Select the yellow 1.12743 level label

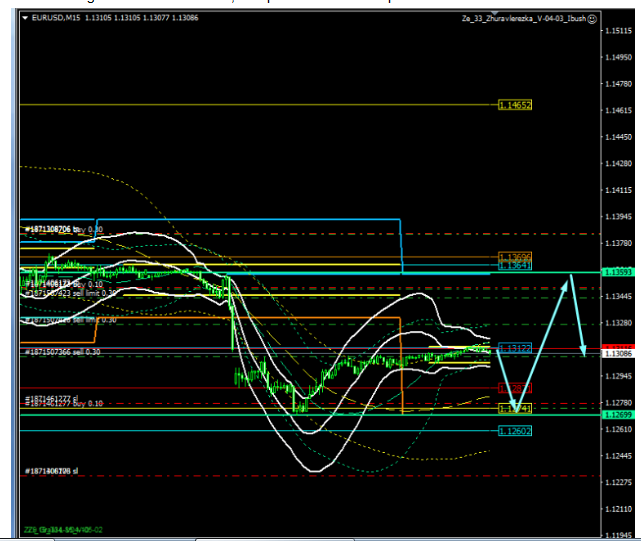[514, 409]
